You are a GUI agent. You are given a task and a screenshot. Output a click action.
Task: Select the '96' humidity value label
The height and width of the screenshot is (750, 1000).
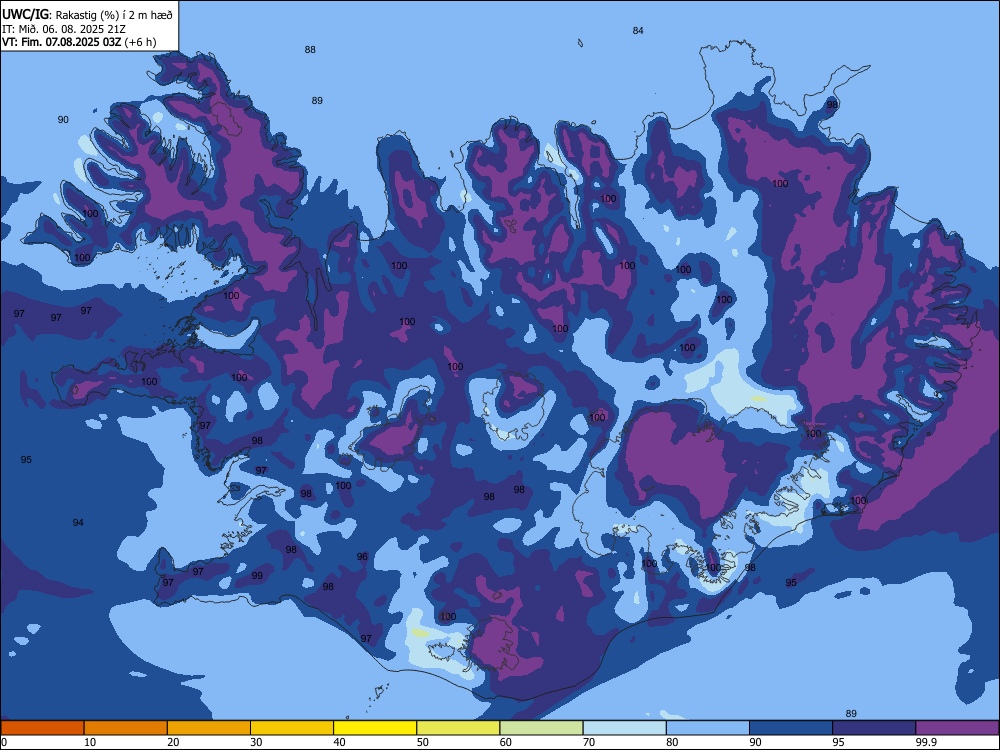point(362,557)
